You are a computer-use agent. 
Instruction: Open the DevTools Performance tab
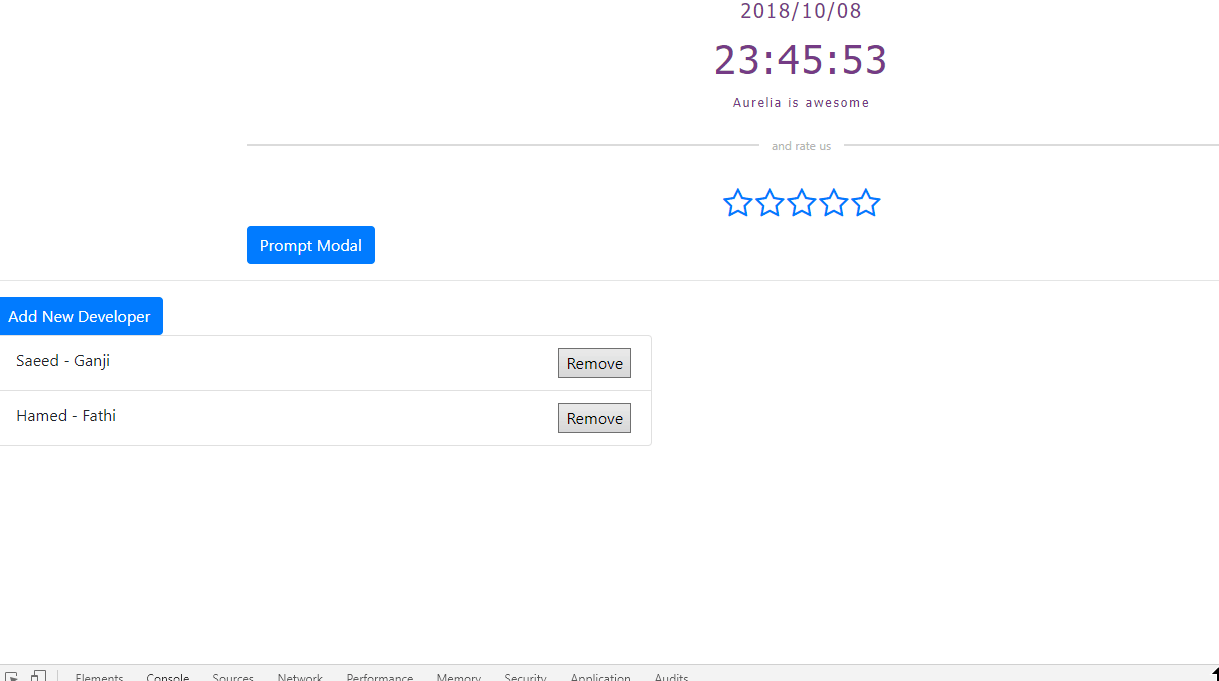coord(380,677)
